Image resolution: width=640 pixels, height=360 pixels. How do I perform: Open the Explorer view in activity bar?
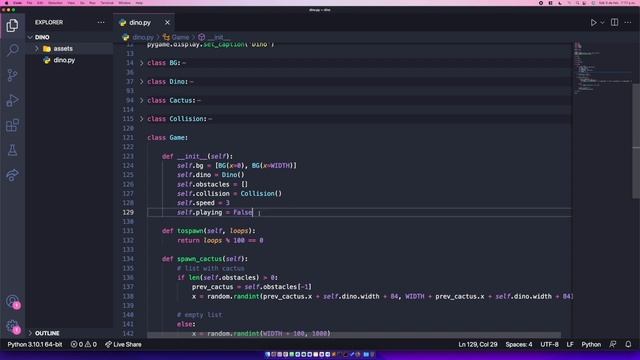(x=12, y=25)
